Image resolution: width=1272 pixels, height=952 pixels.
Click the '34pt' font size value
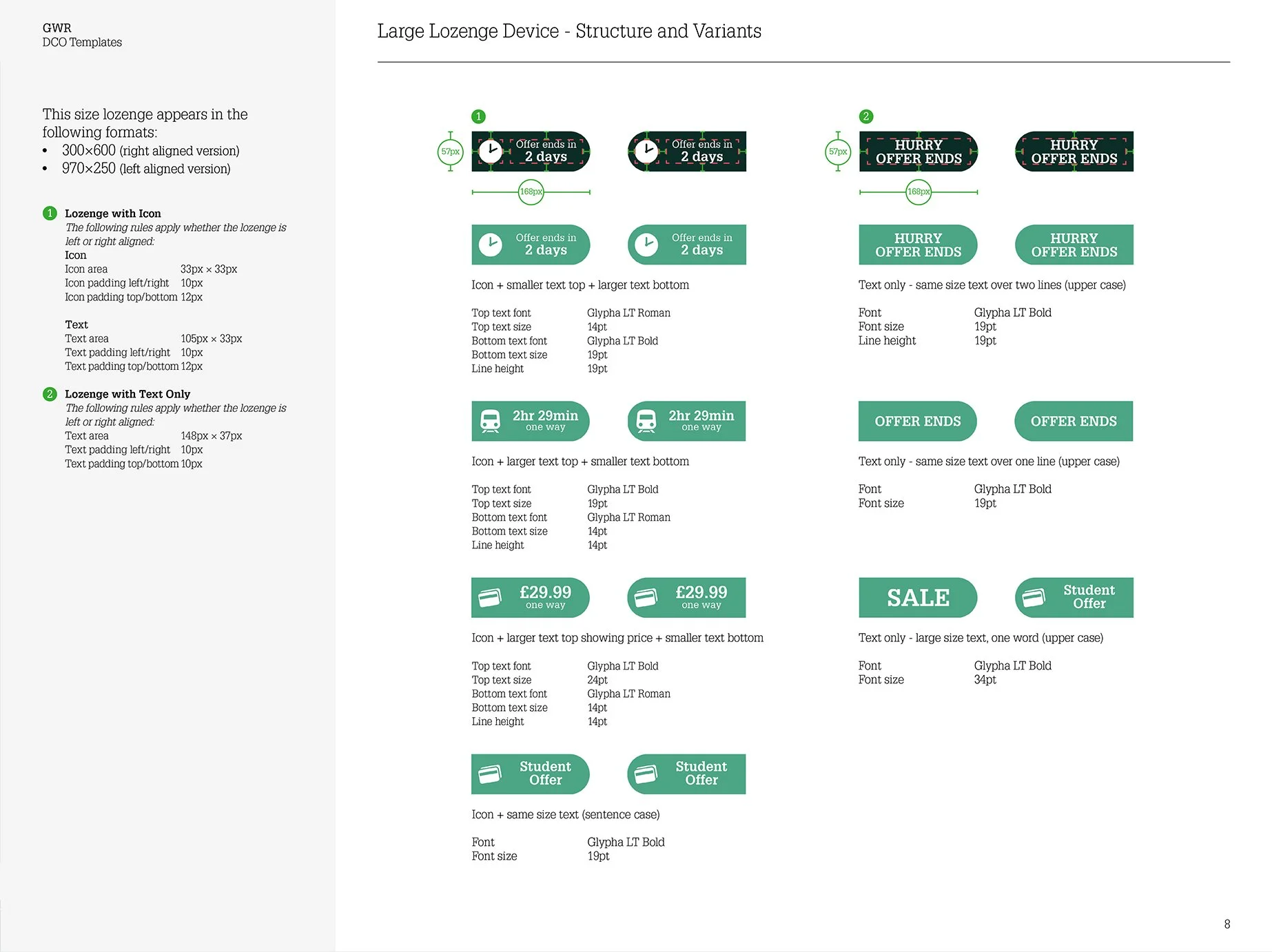point(985,680)
